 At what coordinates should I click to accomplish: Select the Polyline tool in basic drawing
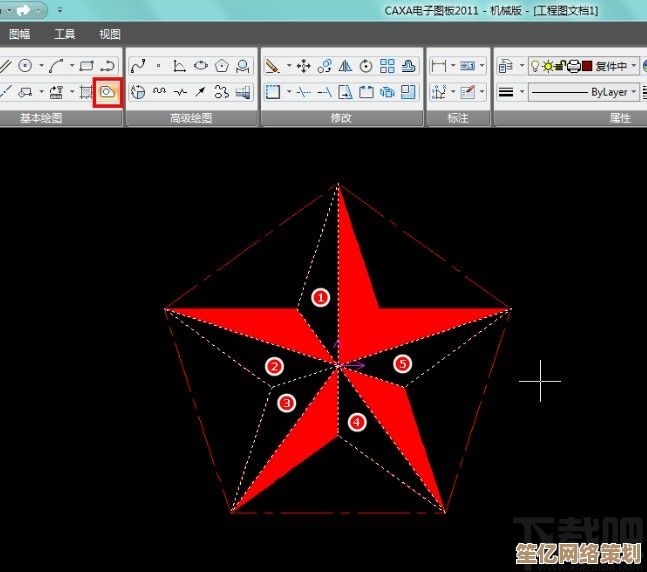point(108,66)
